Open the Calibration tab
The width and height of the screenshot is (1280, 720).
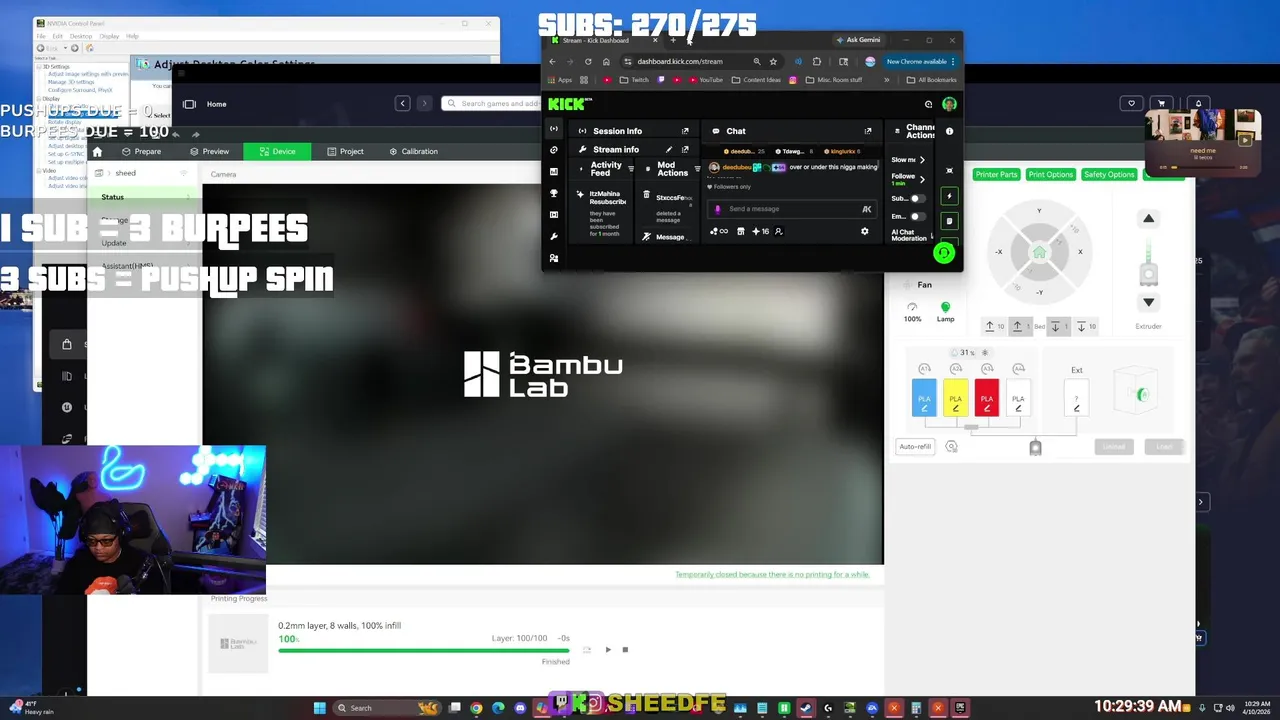[413, 151]
